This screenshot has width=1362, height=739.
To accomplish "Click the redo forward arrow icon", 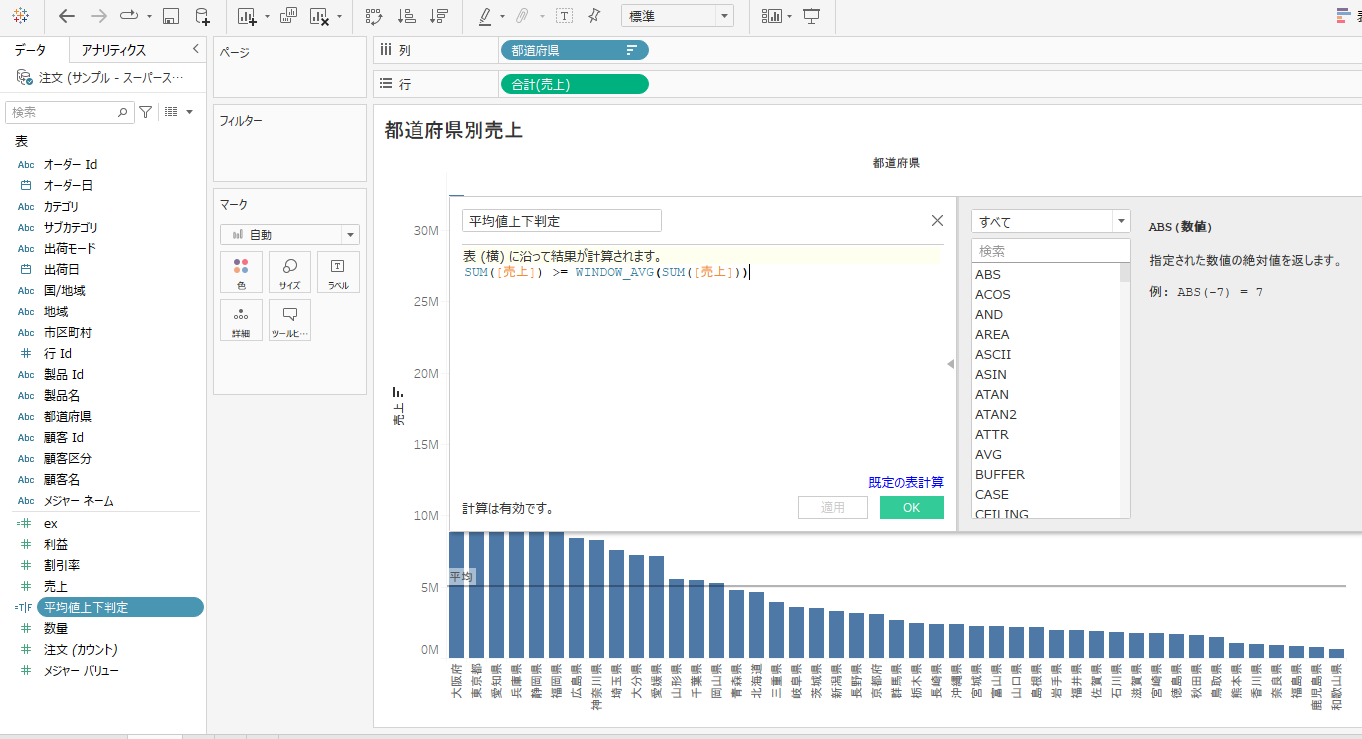I will [x=98, y=16].
